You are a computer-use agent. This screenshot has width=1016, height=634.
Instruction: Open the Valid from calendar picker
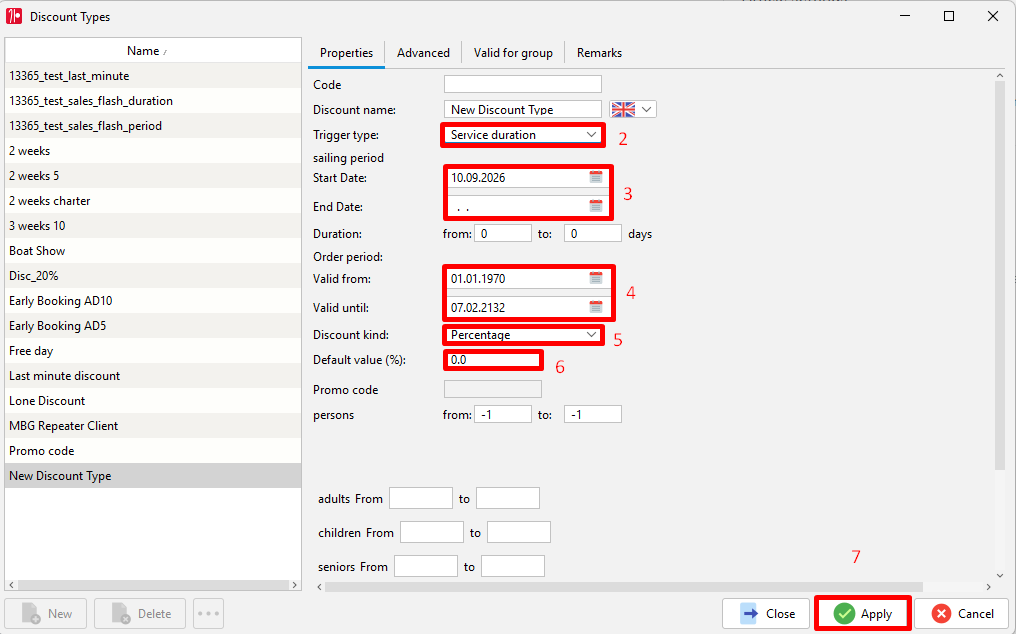point(595,278)
